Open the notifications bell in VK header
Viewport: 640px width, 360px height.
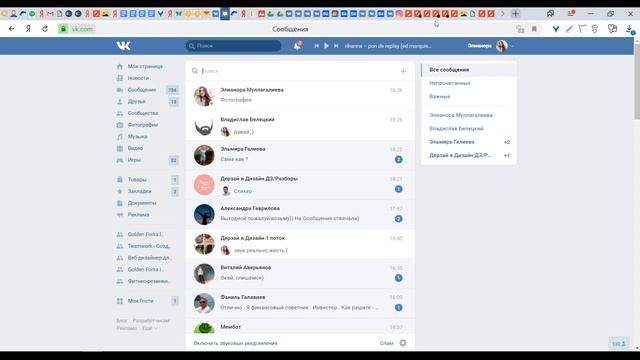pos(298,46)
